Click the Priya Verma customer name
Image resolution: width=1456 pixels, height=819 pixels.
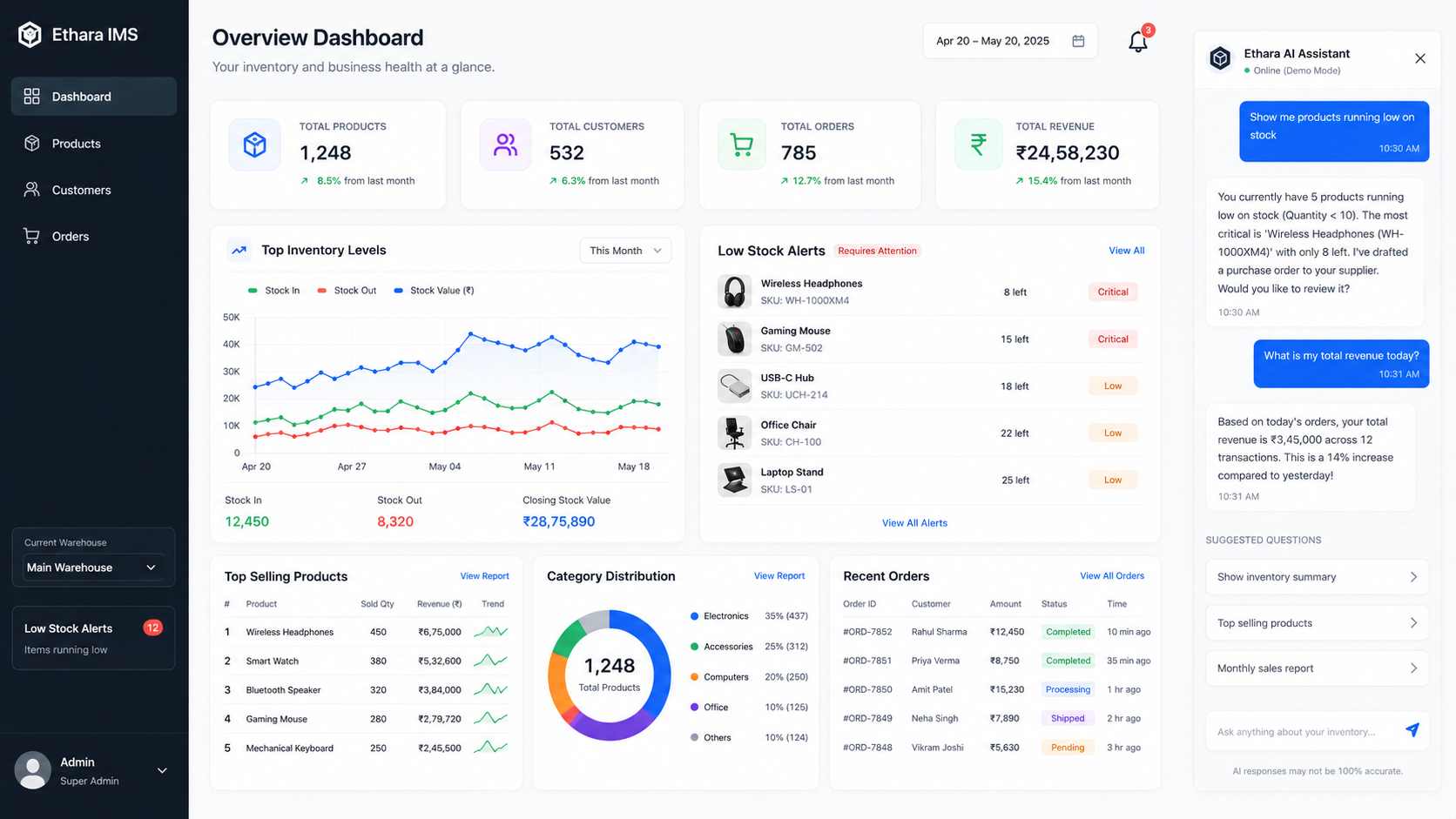[x=935, y=661]
